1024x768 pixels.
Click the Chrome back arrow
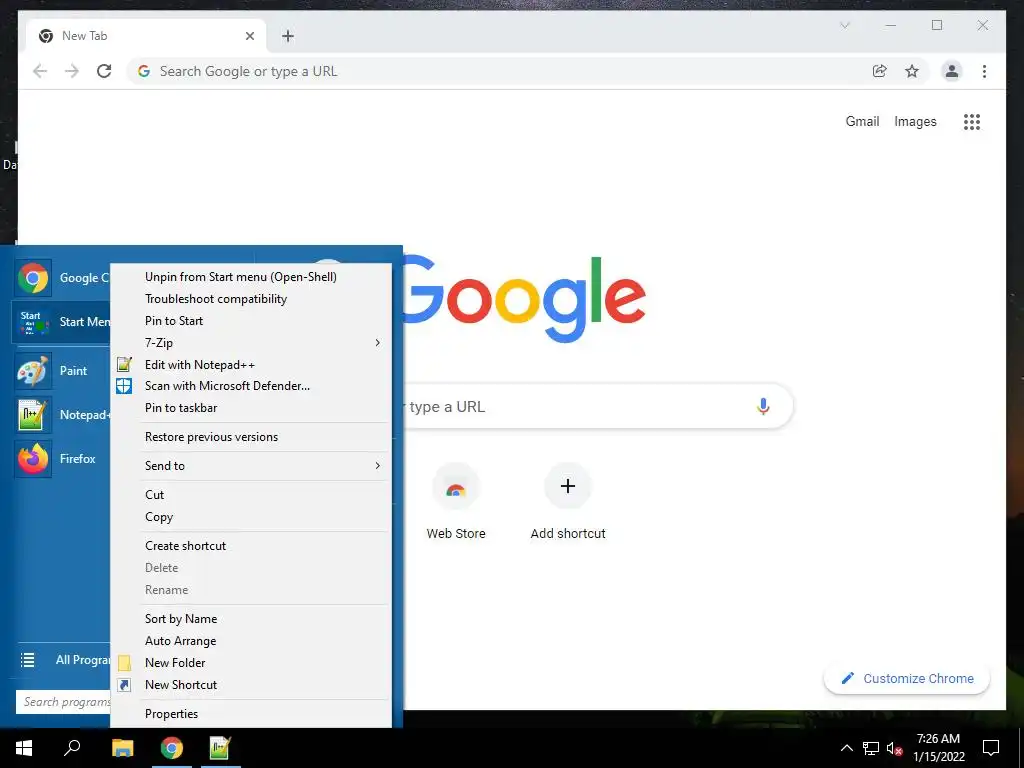coord(40,71)
